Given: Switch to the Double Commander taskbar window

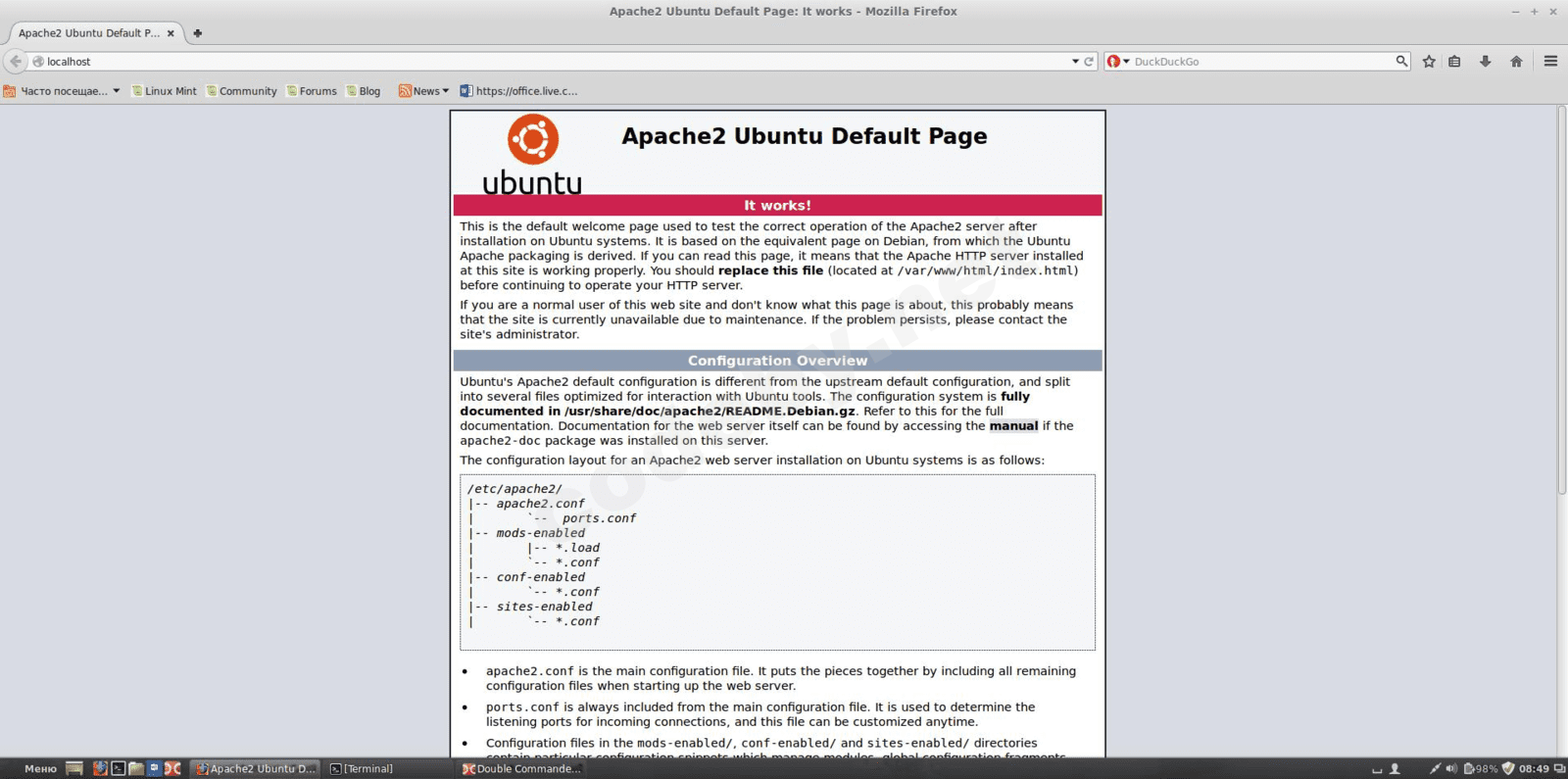Looking at the screenshot, I should tap(522, 769).
